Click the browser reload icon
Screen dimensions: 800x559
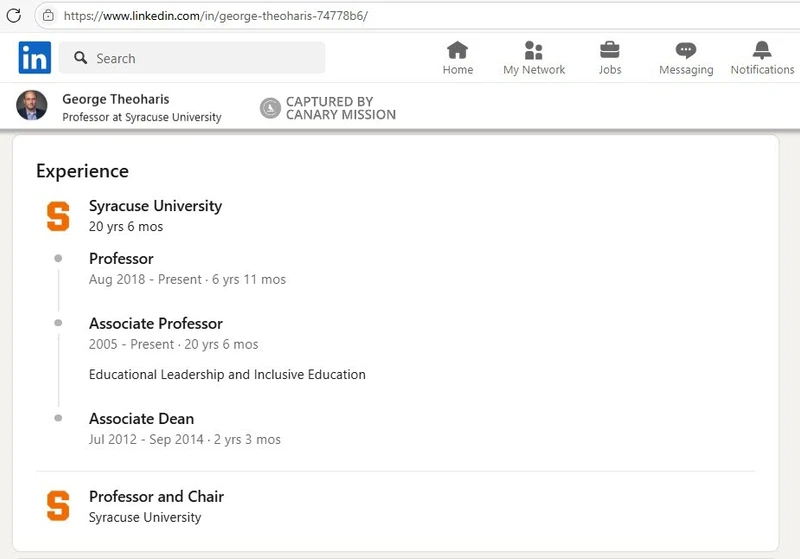pyautogui.click(x=14, y=16)
